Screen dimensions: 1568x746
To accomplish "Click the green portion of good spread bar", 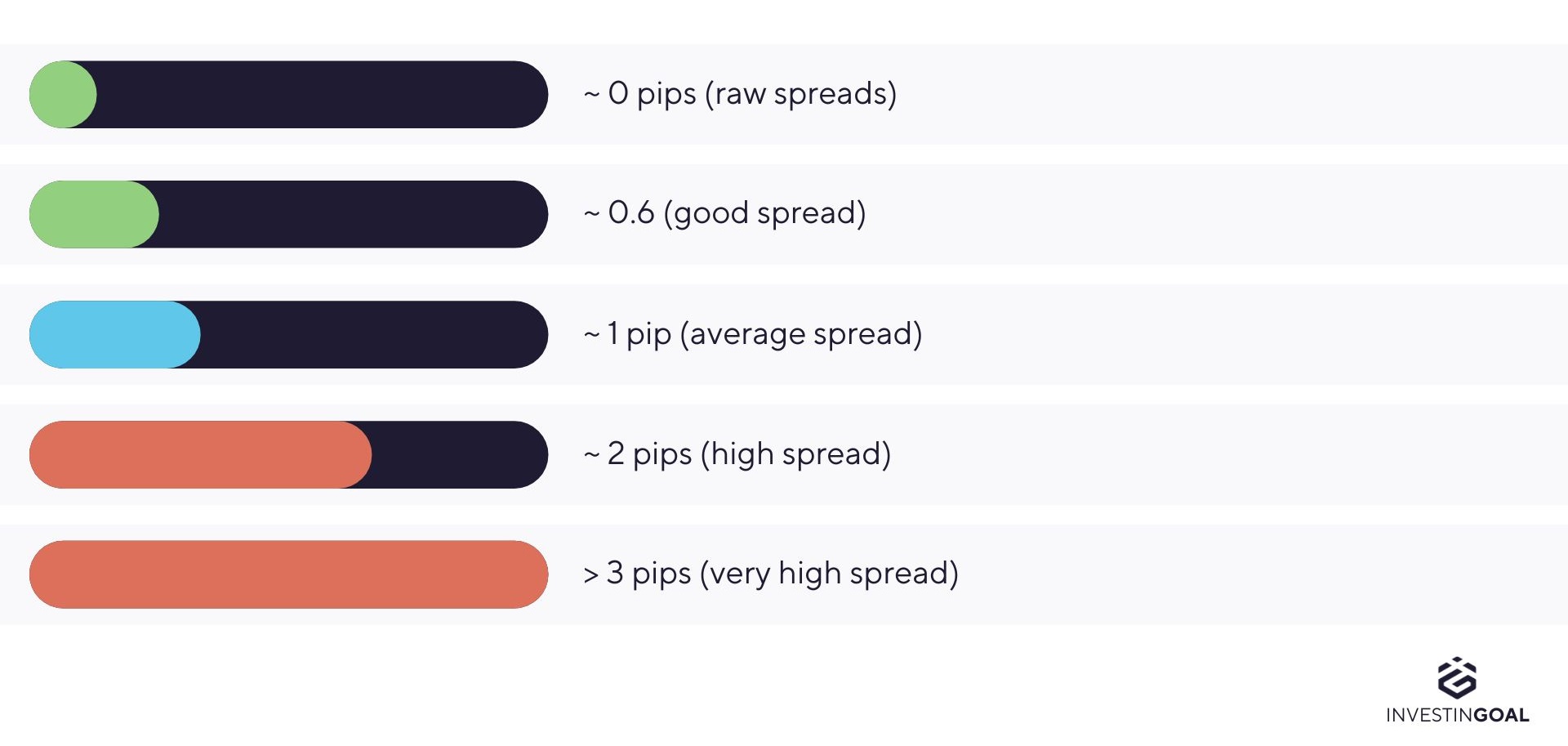I will 94,214.
